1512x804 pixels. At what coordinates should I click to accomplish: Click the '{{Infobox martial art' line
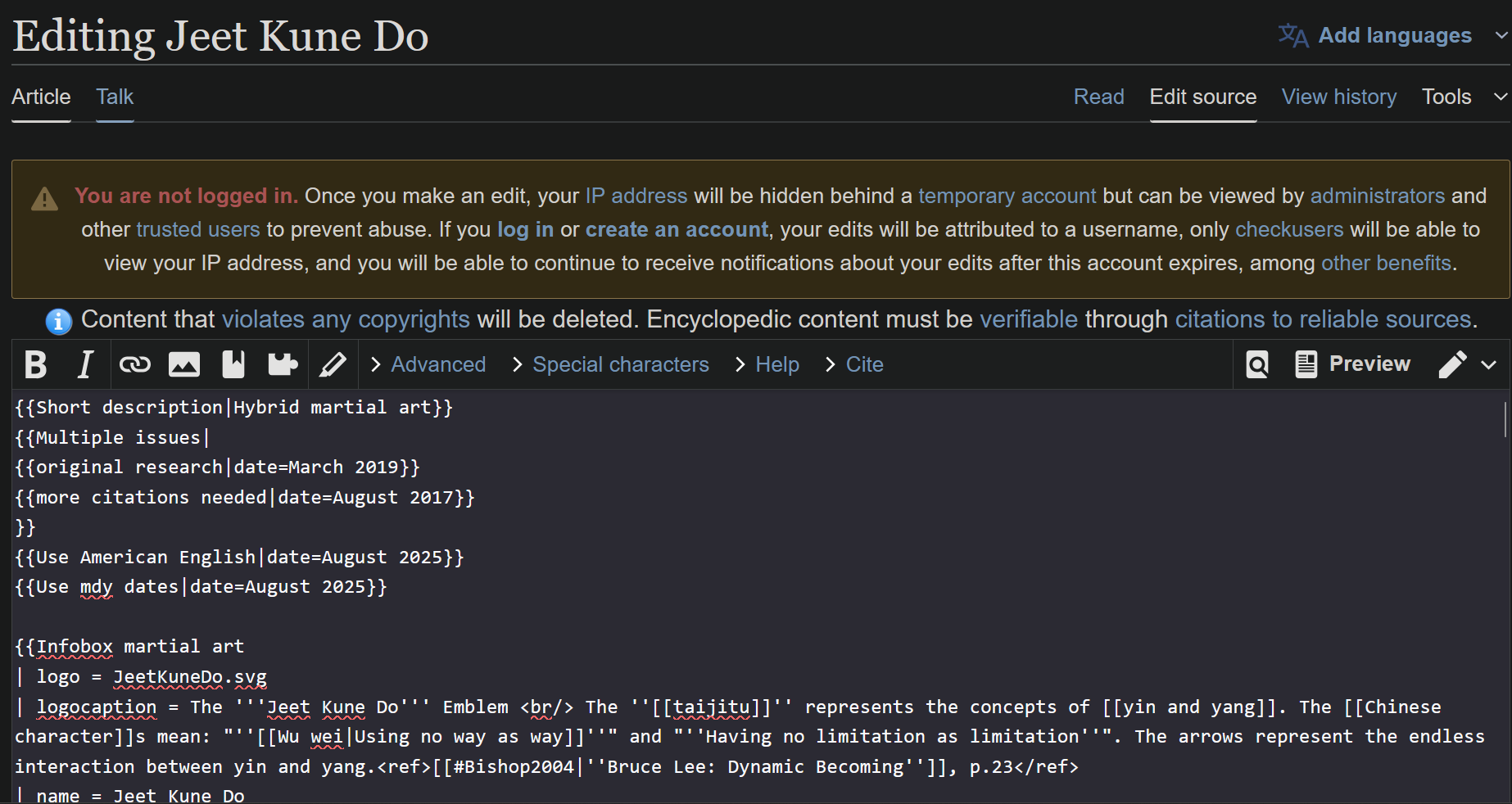coord(129,647)
